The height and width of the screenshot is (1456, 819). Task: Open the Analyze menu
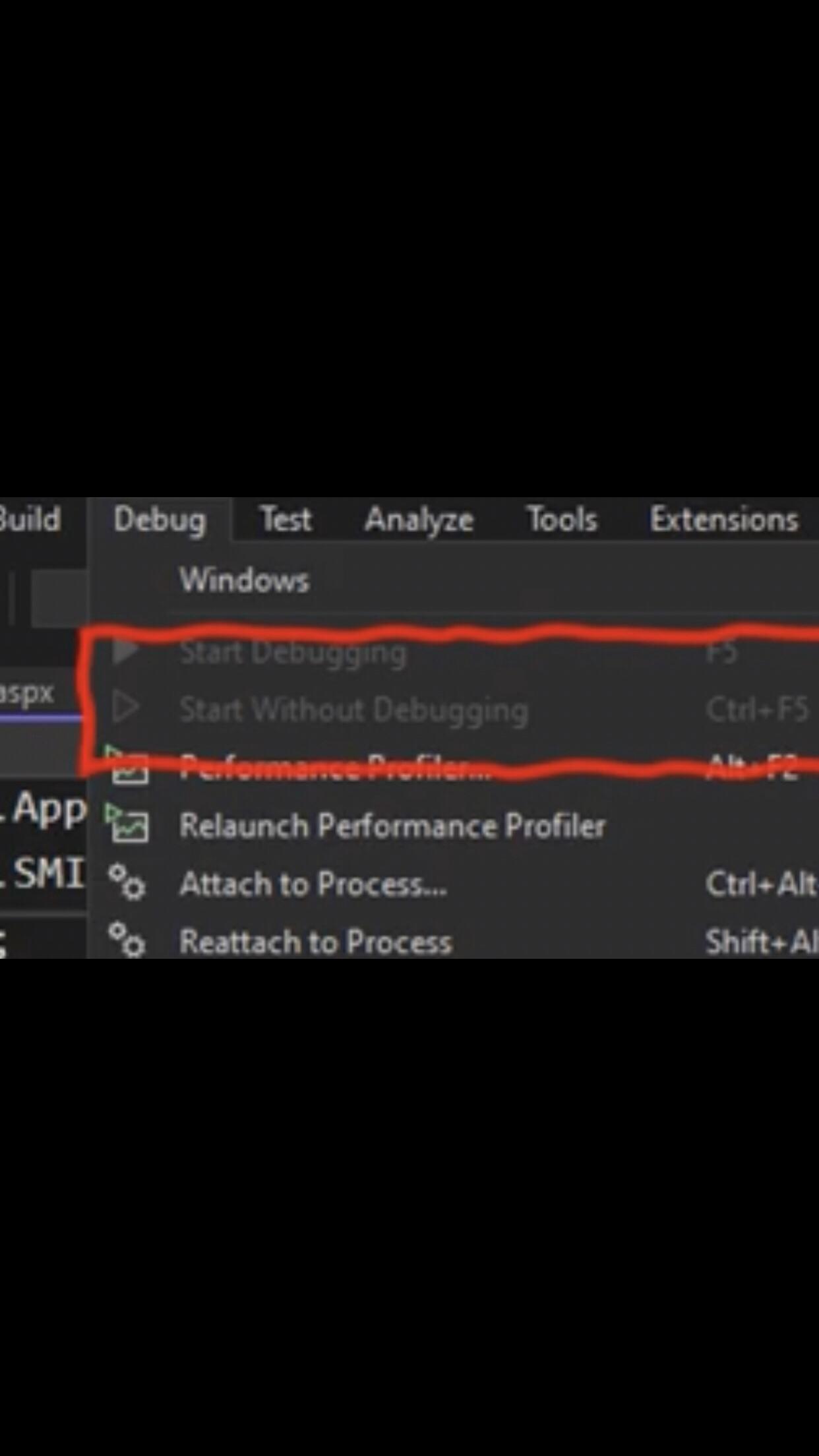click(x=419, y=520)
